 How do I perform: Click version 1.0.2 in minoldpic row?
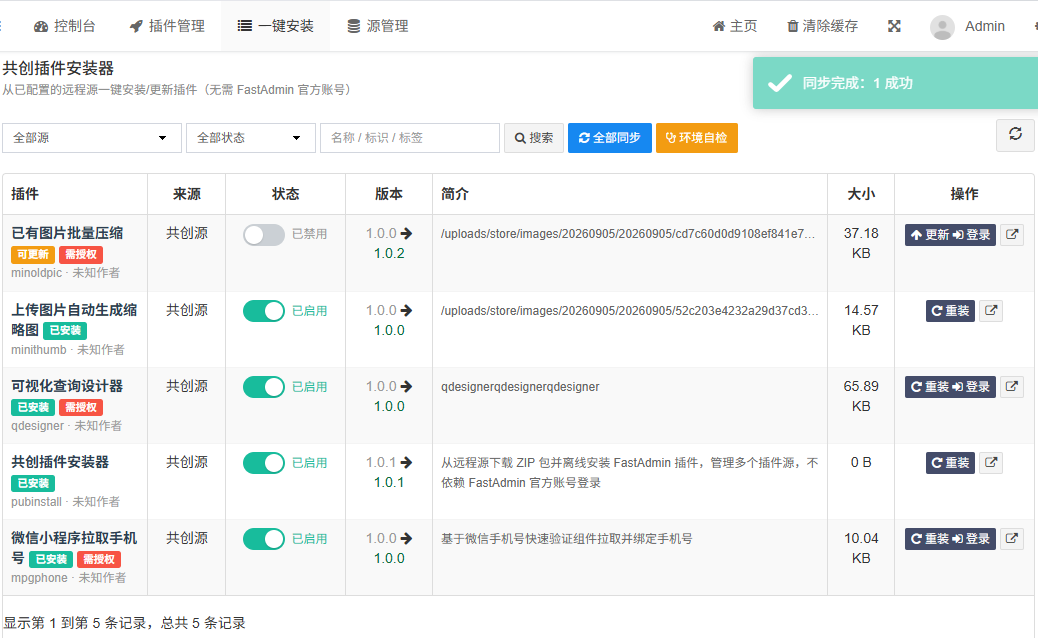click(x=389, y=253)
